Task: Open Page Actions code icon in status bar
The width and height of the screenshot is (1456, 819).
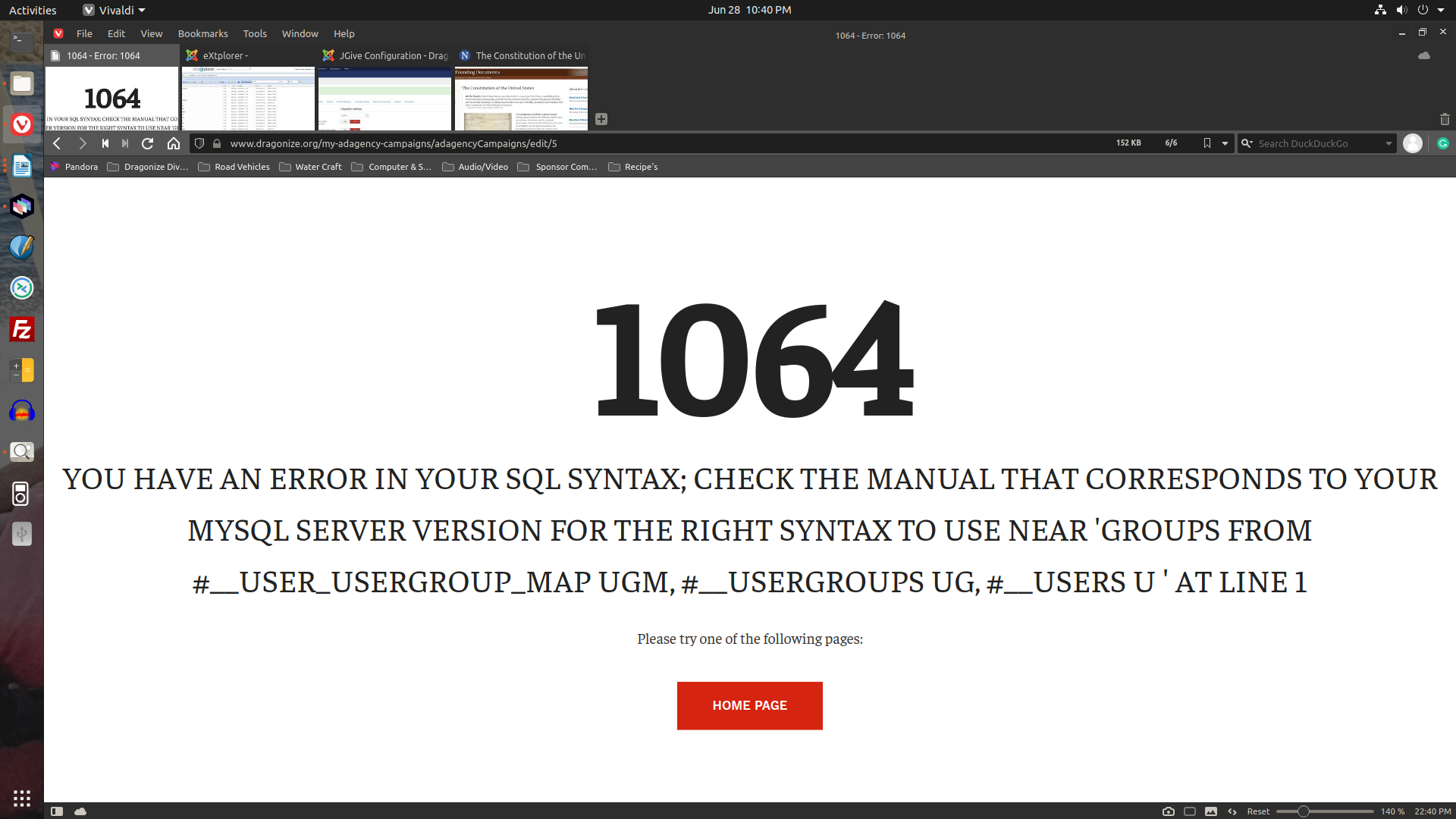Action: (1232, 811)
